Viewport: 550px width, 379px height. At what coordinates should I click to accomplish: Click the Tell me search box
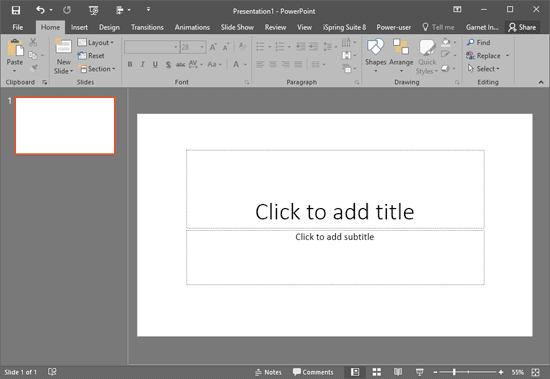[x=438, y=27]
